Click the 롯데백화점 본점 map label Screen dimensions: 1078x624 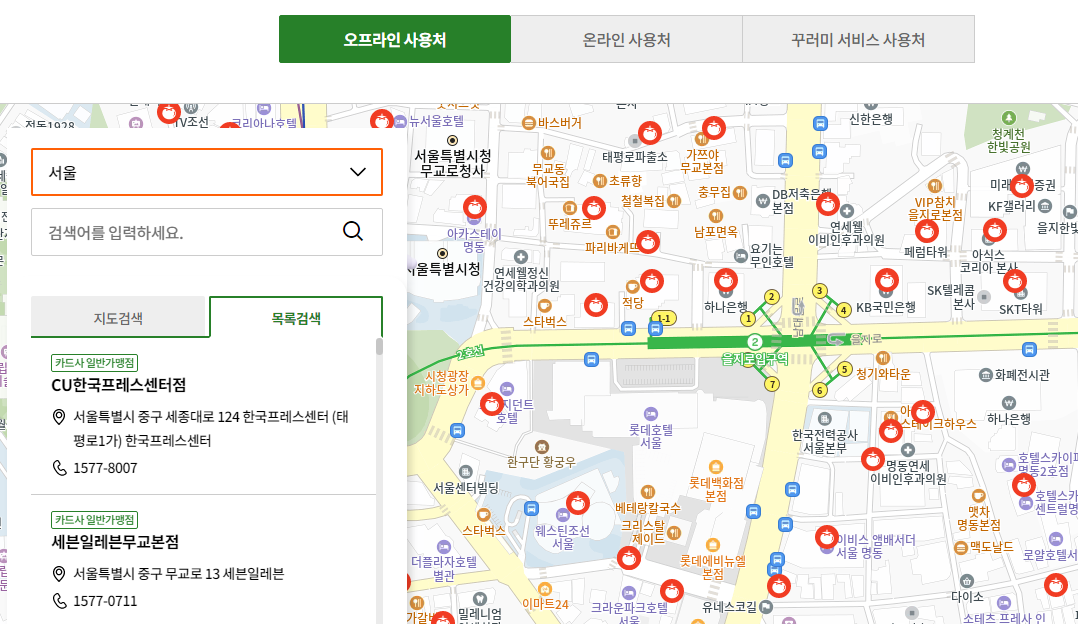point(716,489)
